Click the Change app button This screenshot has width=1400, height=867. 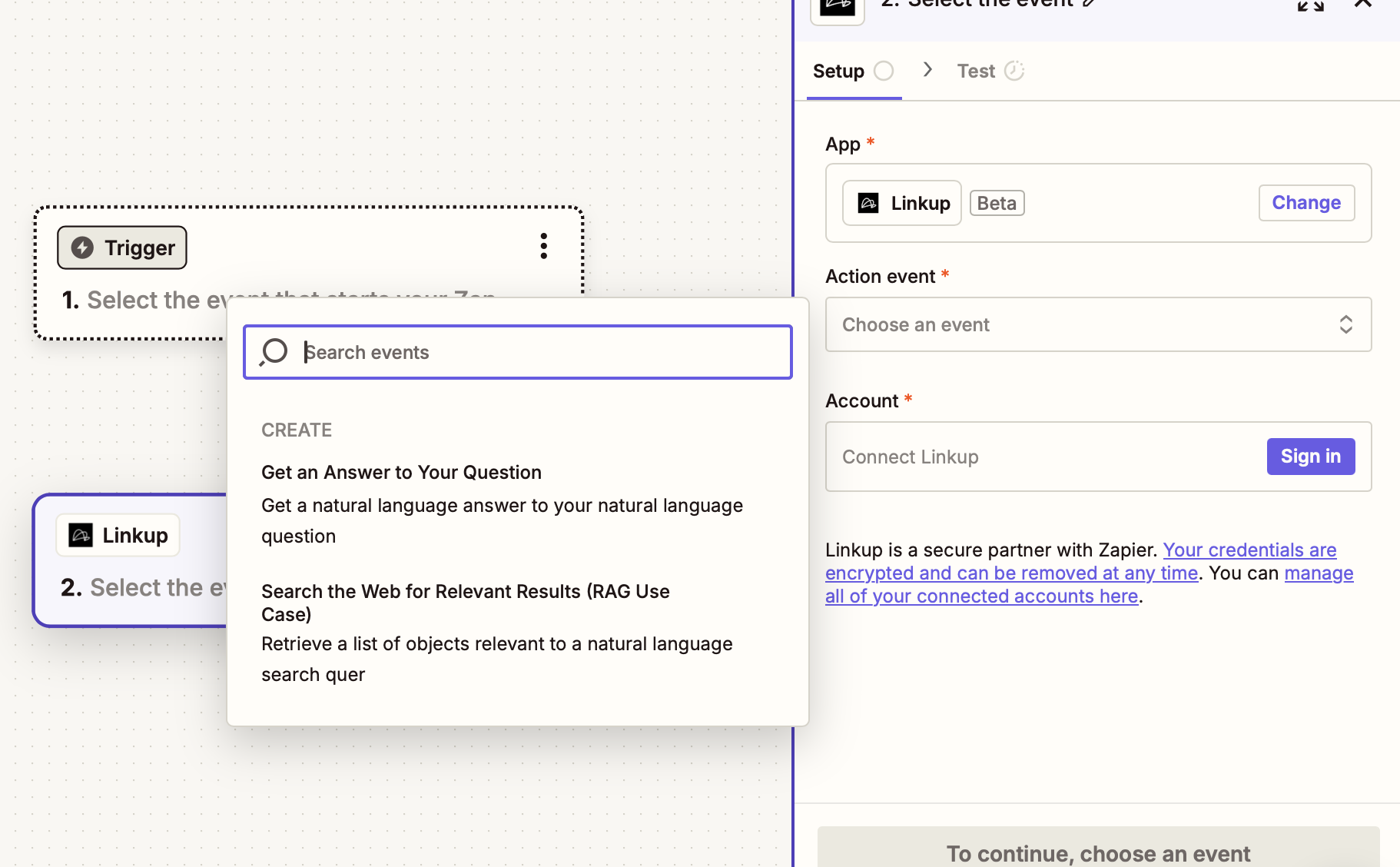pos(1306,203)
